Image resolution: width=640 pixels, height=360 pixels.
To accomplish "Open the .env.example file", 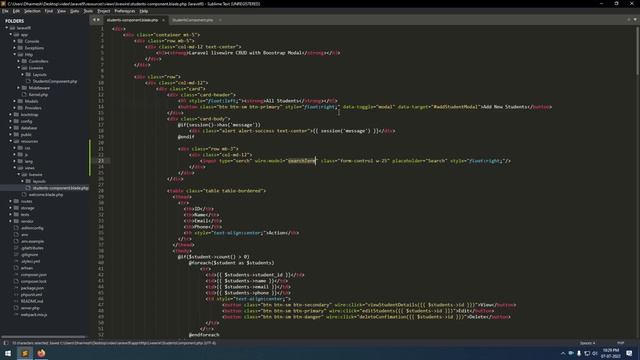I will point(32,241).
